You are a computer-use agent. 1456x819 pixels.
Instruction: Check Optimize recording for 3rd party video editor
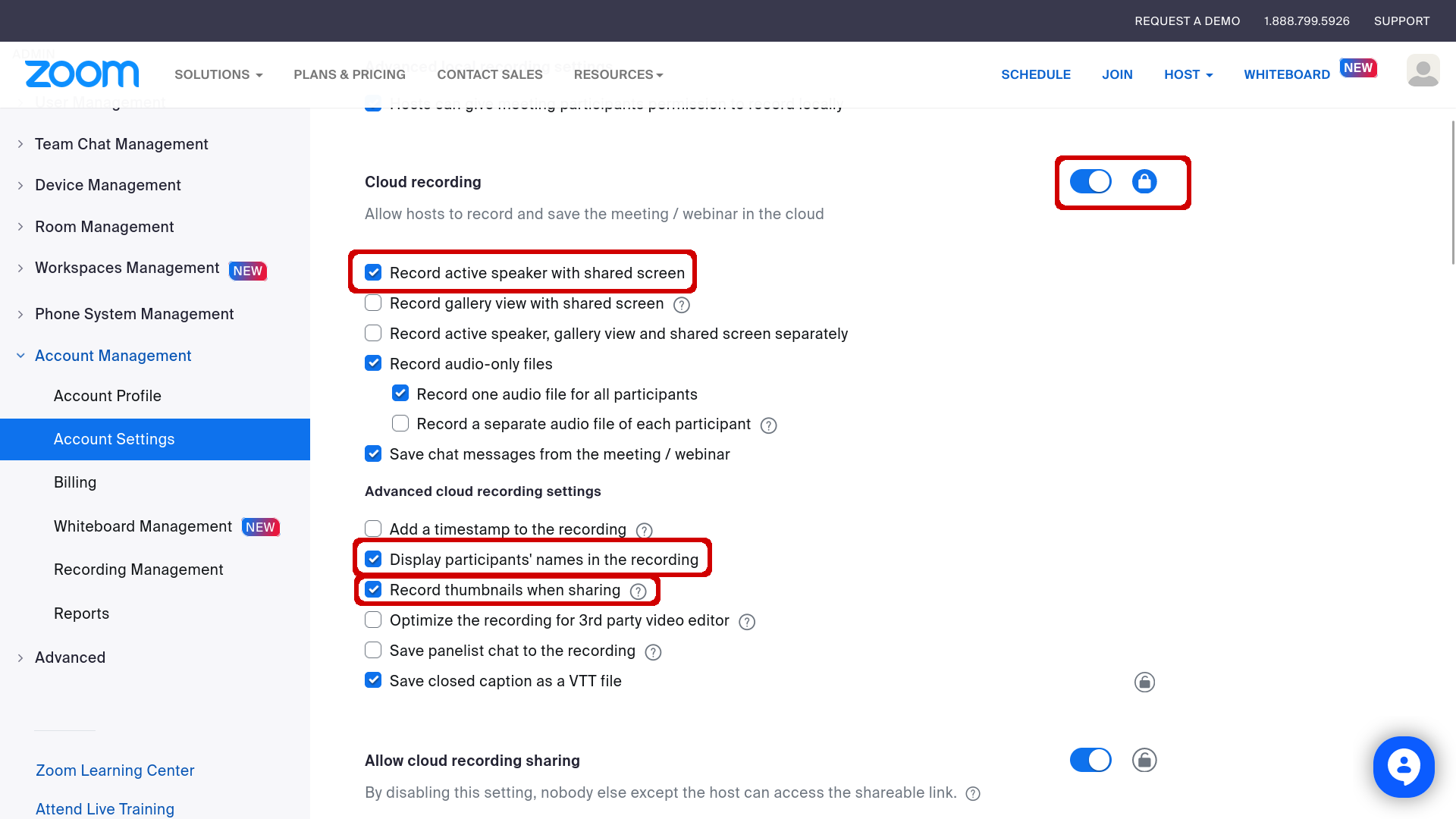click(x=373, y=620)
